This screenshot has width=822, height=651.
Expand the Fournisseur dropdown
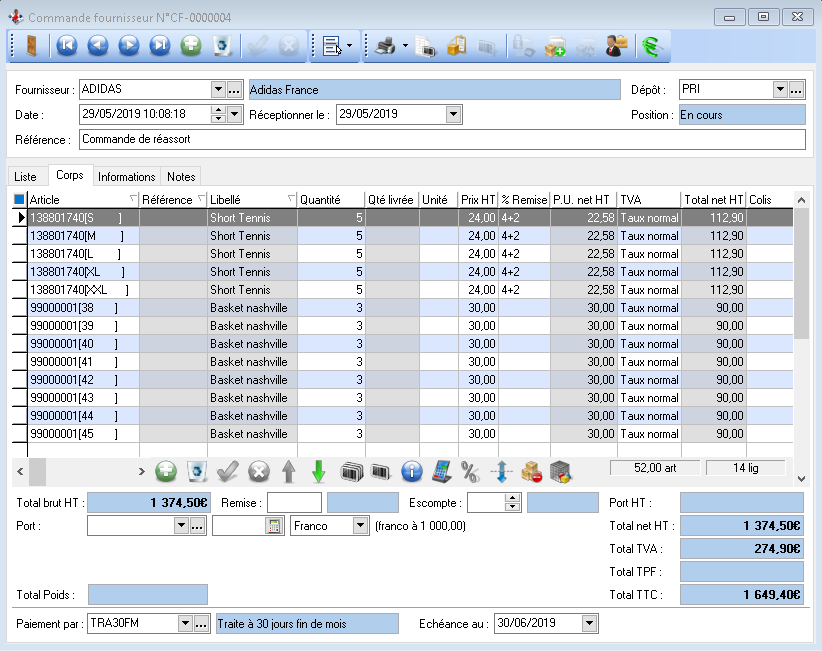pyautogui.click(x=218, y=90)
